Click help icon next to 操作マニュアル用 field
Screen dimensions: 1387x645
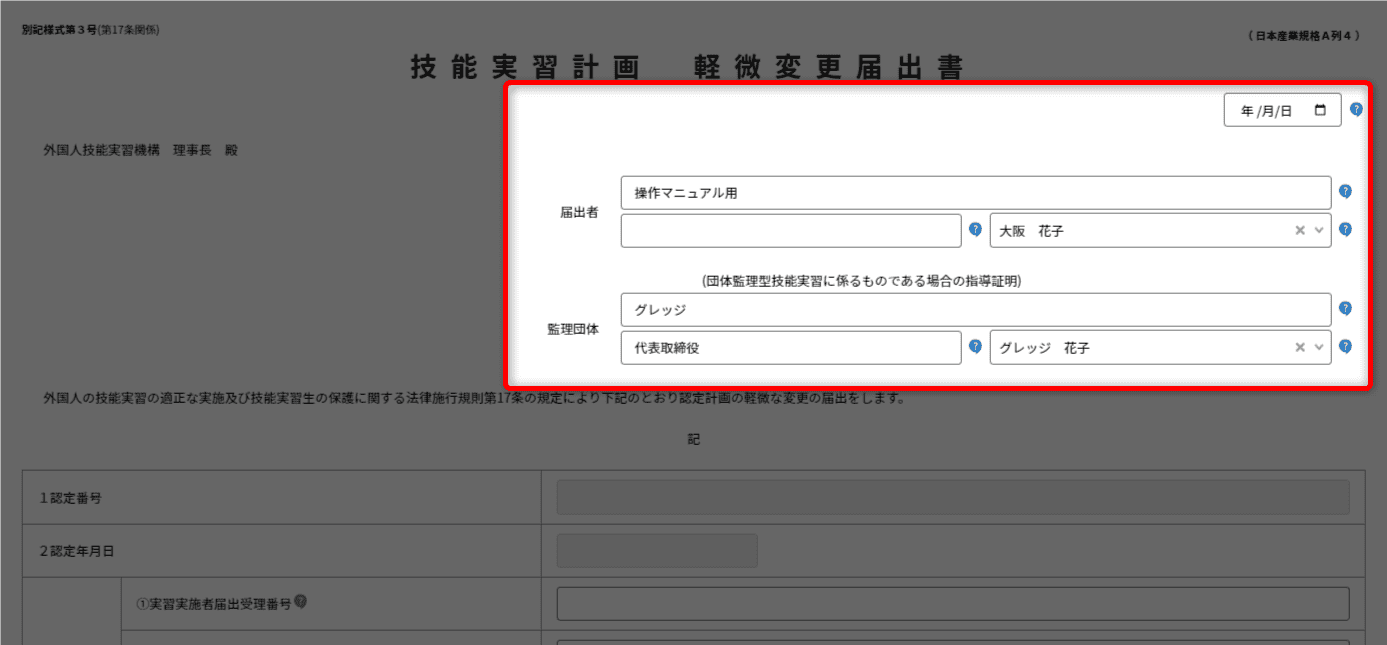click(1345, 192)
